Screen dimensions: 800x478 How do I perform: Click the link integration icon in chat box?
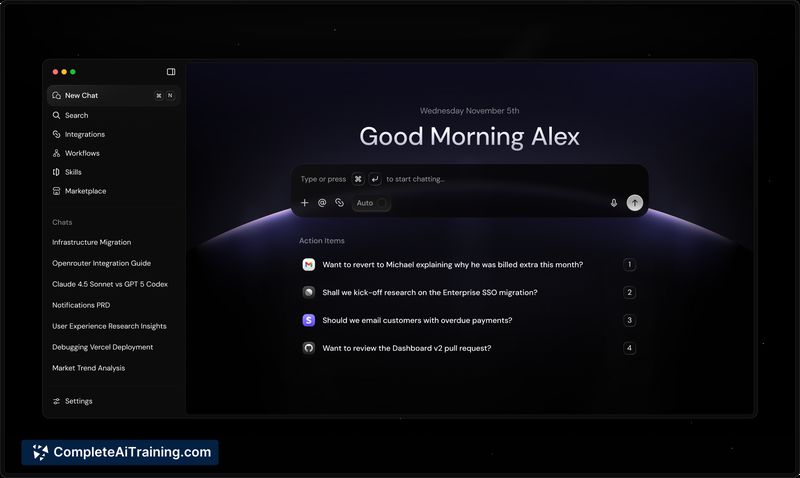[x=339, y=203]
